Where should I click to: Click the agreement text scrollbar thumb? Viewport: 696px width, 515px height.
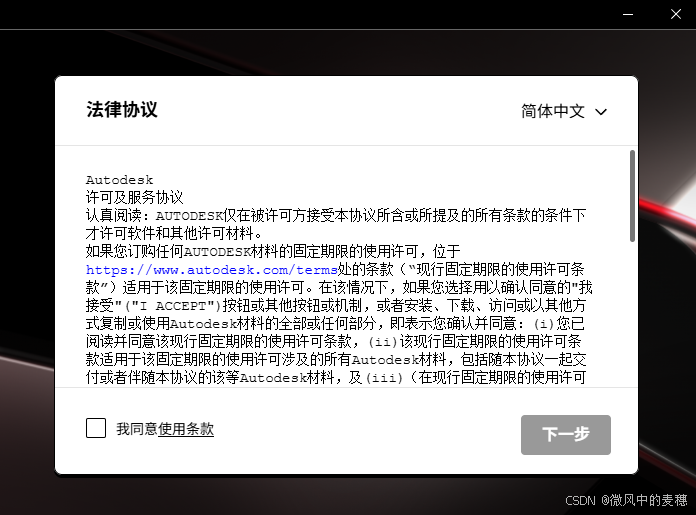pyautogui.click(x=632, y=196)
